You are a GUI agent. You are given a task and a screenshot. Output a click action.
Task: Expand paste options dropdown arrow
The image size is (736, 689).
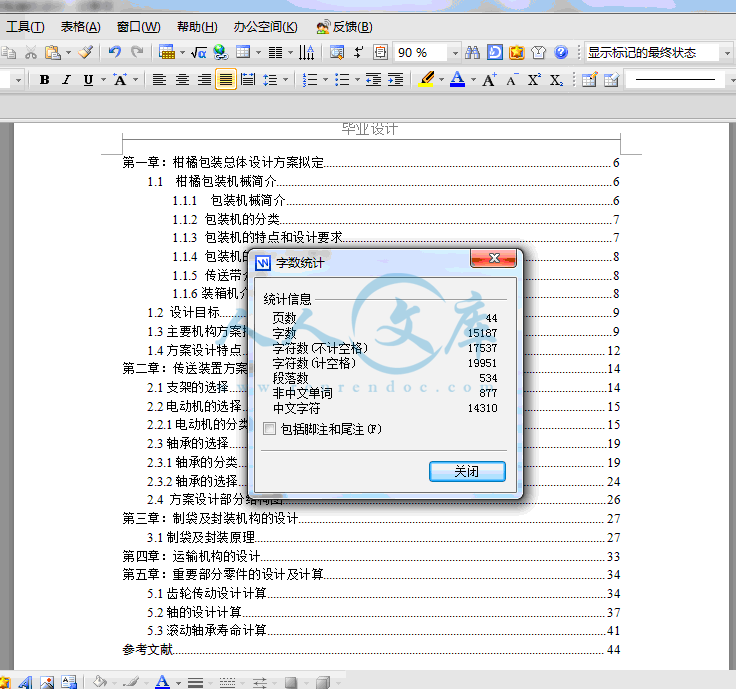(69, 52)
